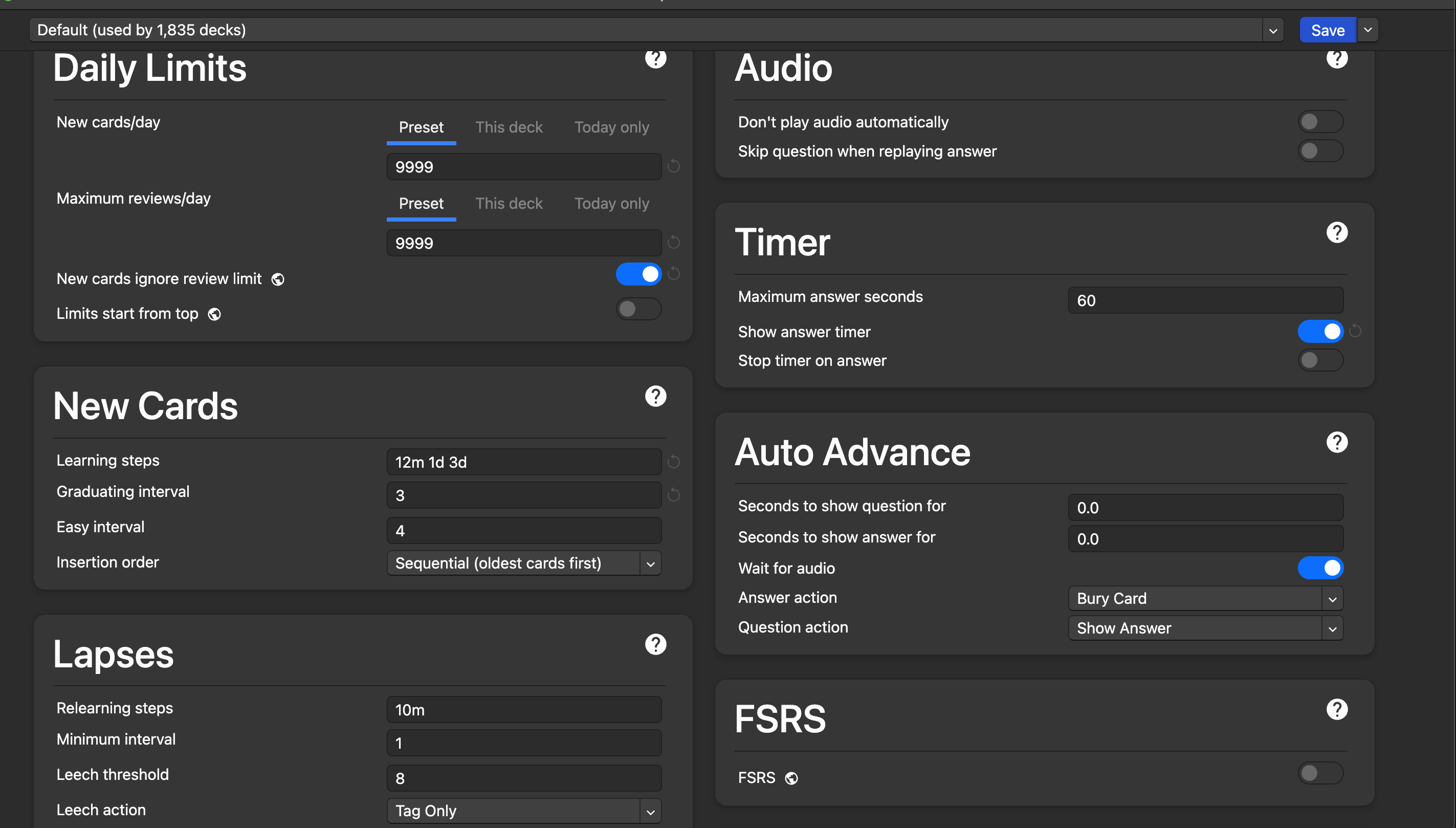The image size is (1456, 828).
Task: Click the revert icon beside Graduating interval
Action: (674, 495)
